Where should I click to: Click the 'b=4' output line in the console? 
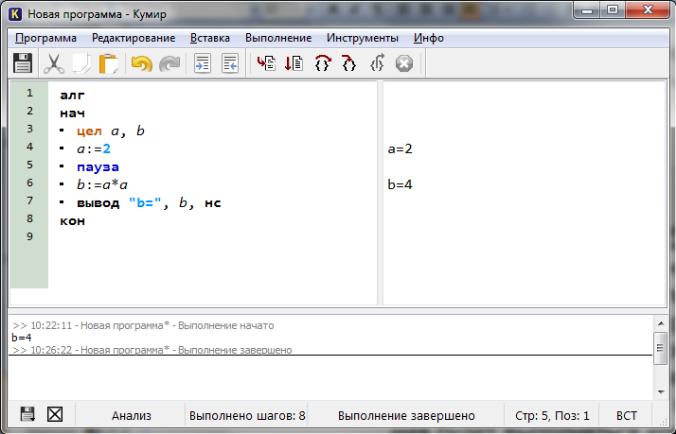click(x=21, y=337)
